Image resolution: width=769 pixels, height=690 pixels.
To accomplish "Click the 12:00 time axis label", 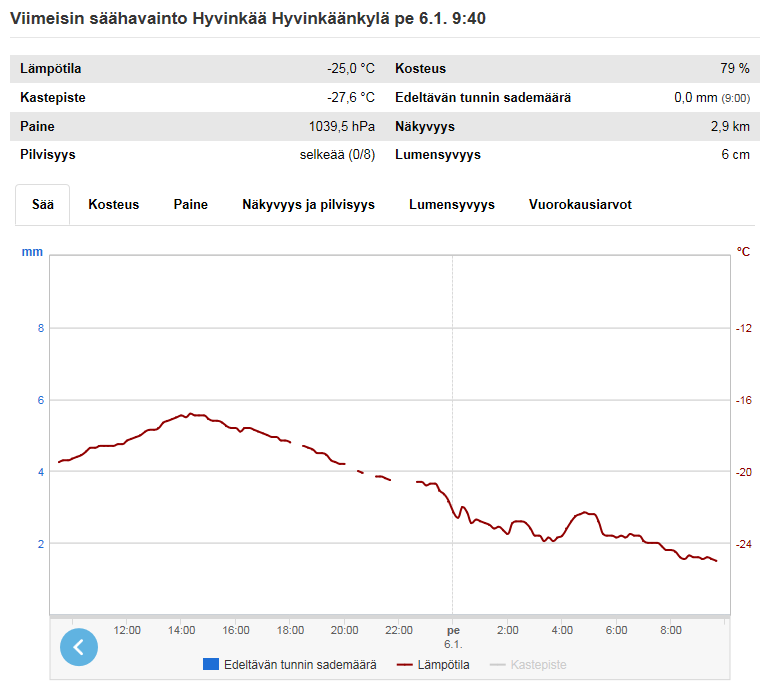I will point(127,630).
